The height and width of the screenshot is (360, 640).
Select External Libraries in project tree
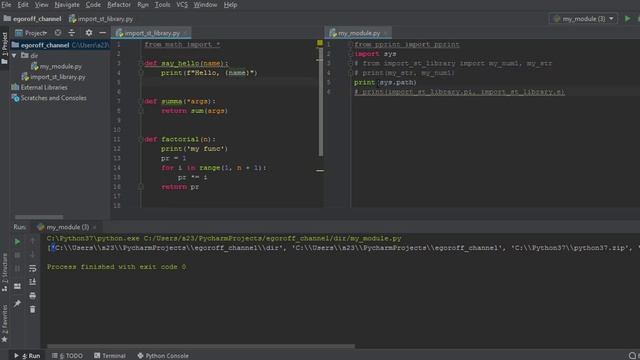[40, 87]
